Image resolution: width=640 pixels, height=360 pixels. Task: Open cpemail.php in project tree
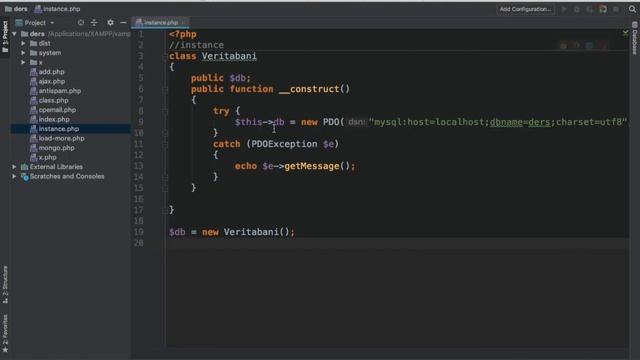click(x=57, y=110)
